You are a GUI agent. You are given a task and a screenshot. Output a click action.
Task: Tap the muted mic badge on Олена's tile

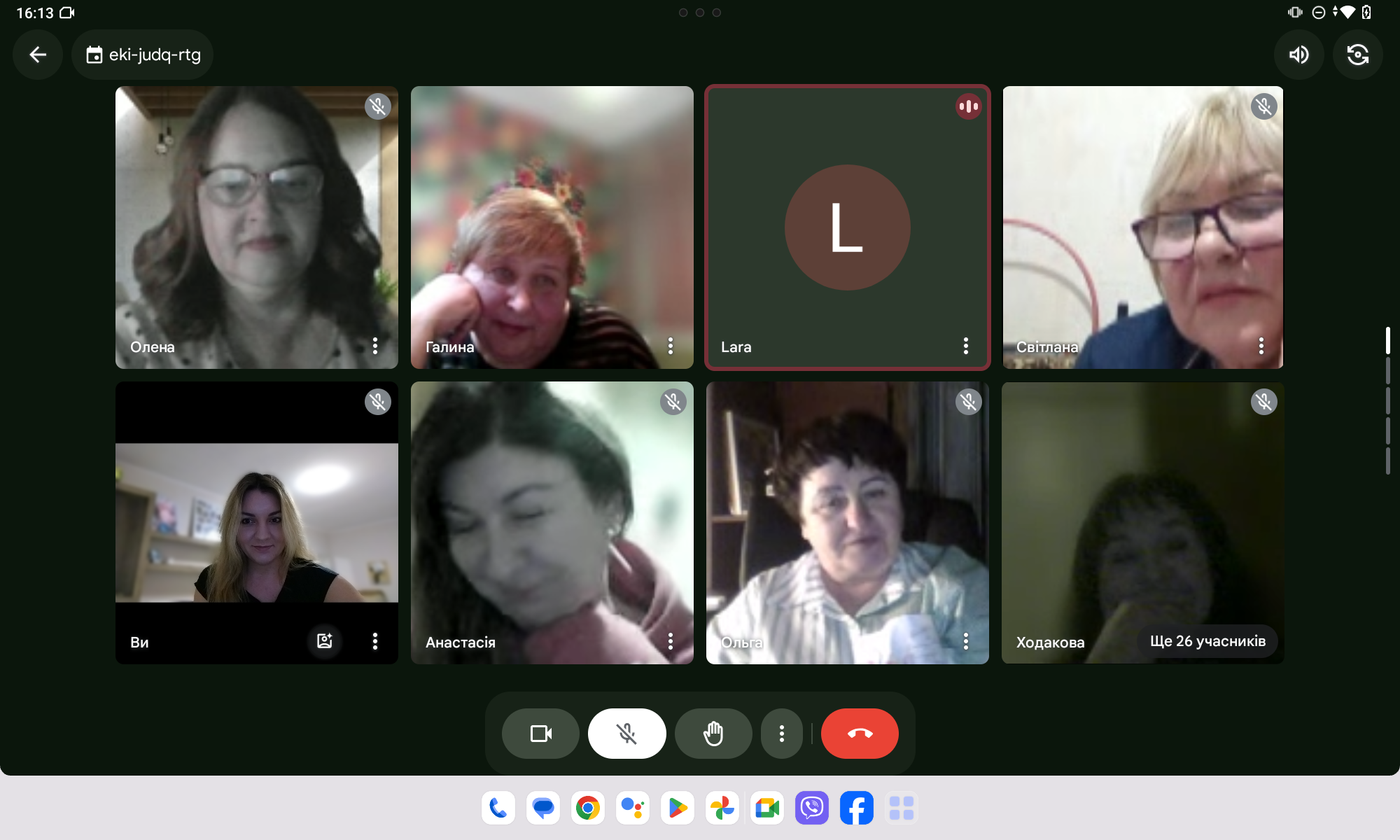tap(377, 106)
